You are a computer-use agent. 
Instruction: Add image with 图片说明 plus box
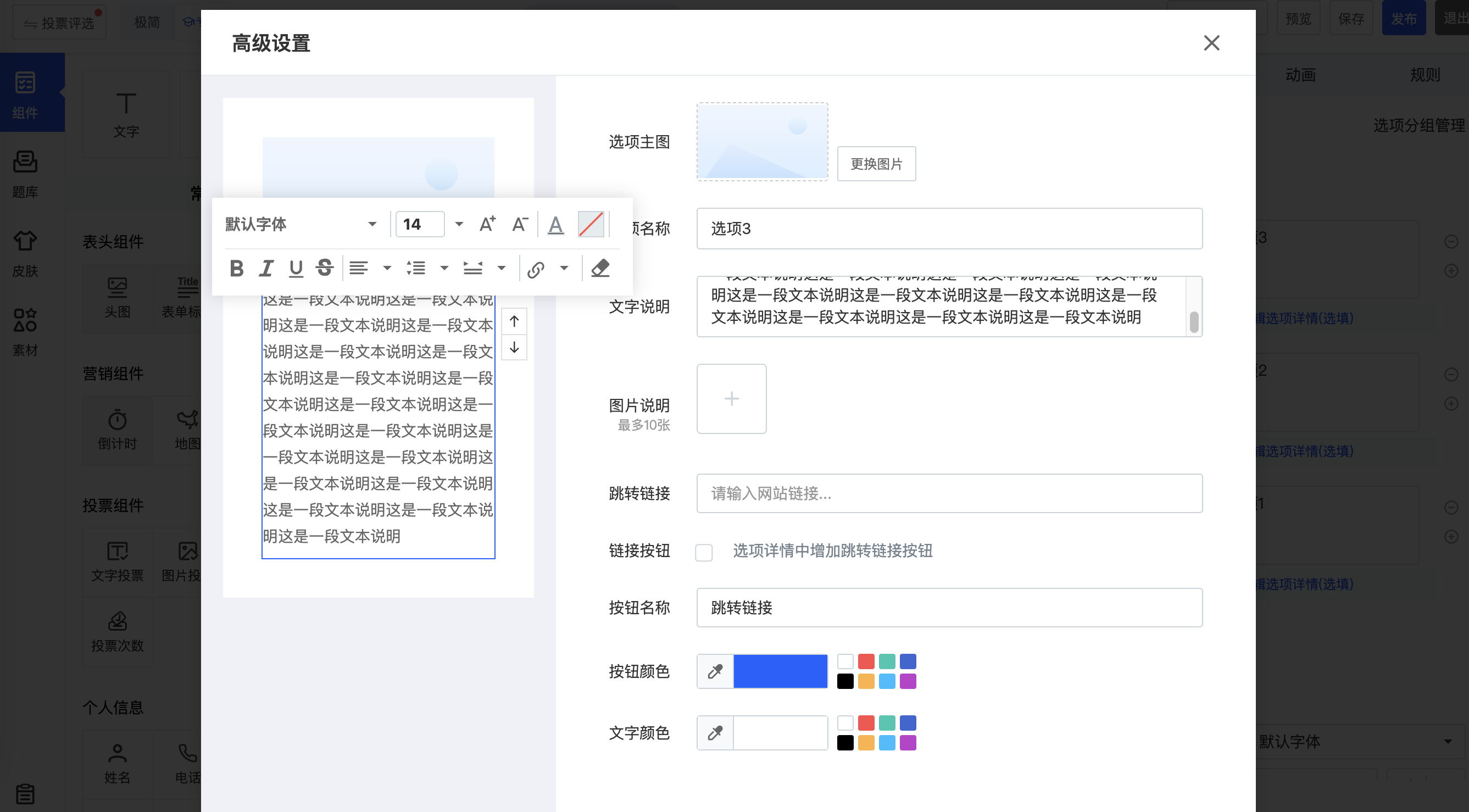(x=731, y=399)
